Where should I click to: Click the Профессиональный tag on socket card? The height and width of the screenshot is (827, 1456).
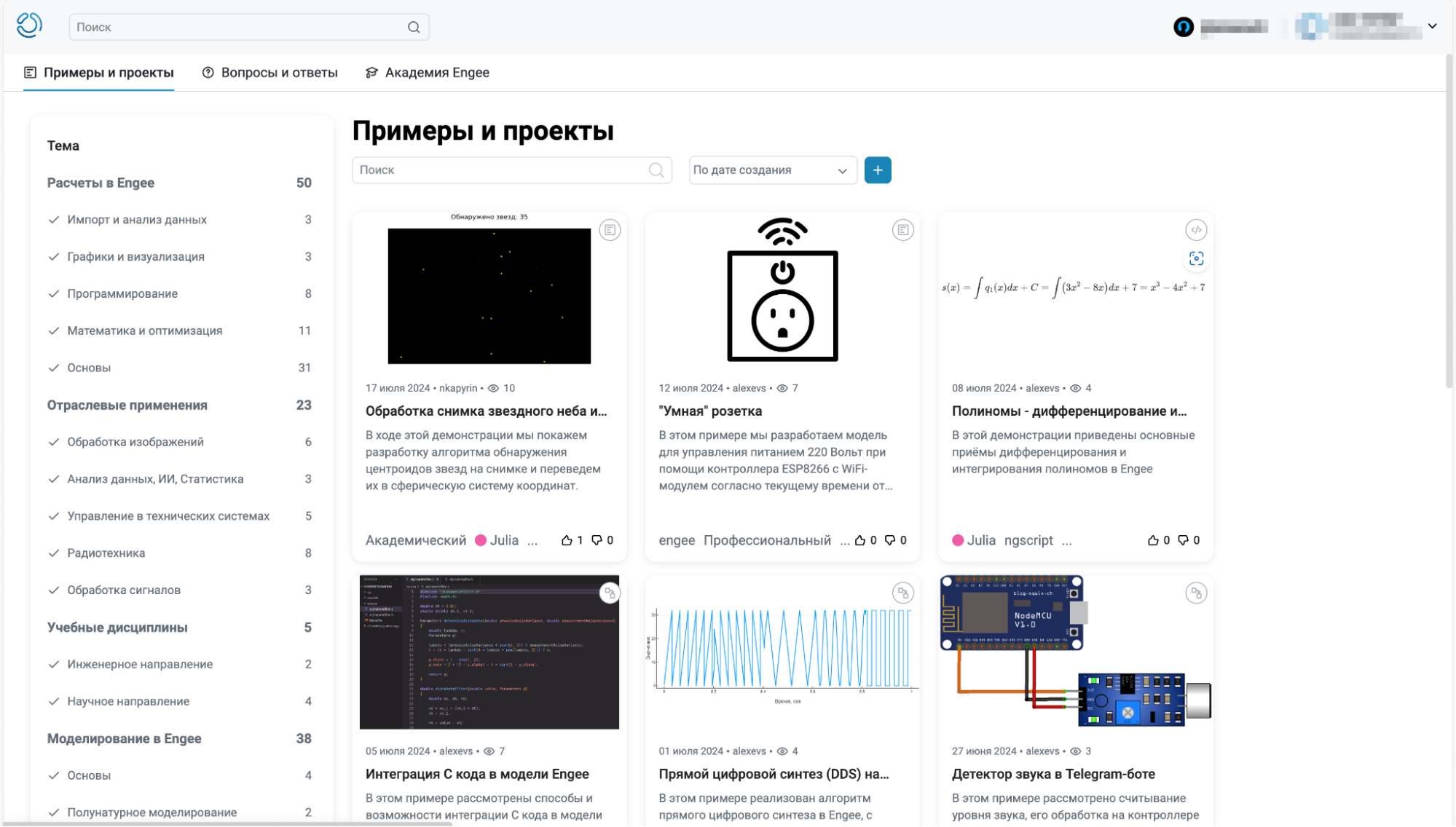tap(767, 541)
